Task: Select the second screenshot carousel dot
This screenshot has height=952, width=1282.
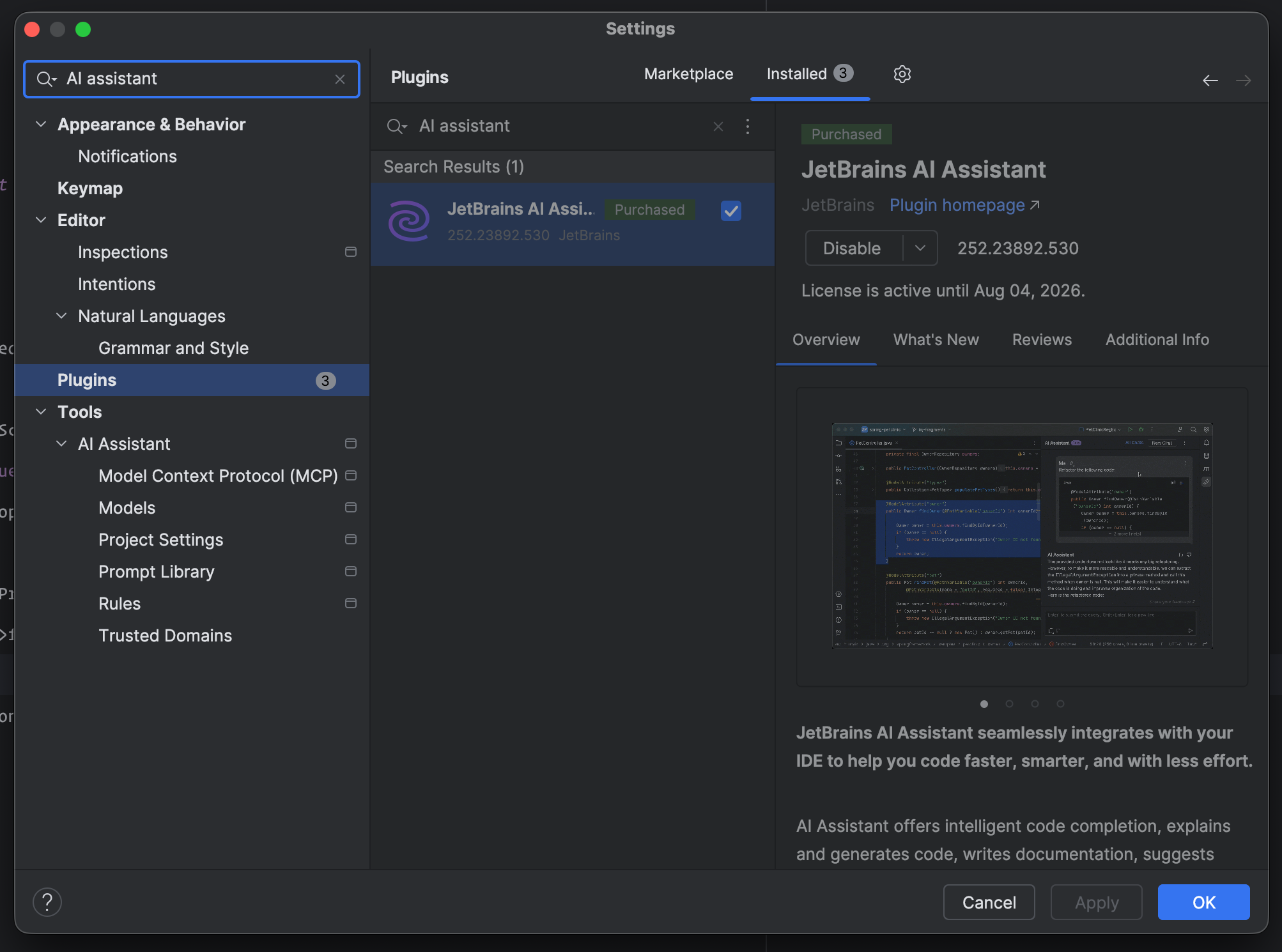Action: pyautogui.click(x=1010, y=703)
